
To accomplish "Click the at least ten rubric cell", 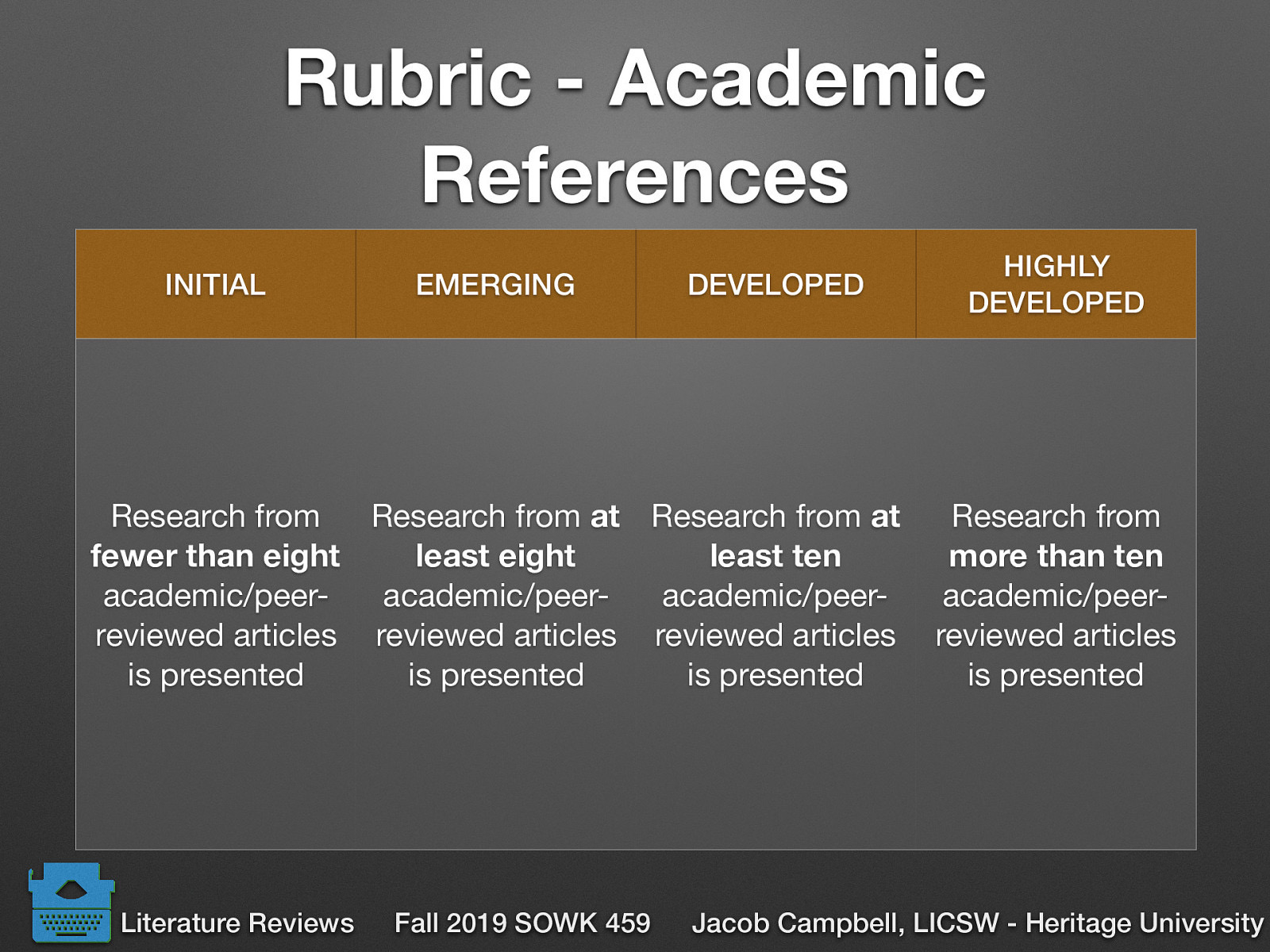I will coord(776,595).
